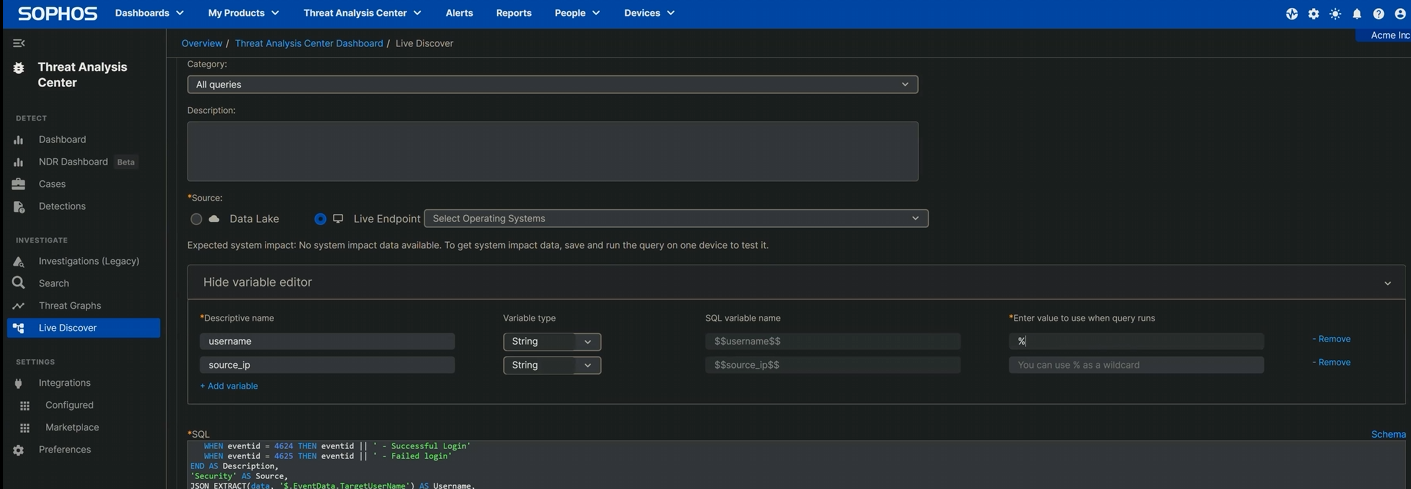Click Threat Analysis Center Dashboard breadcrumb

pos(309,44)
